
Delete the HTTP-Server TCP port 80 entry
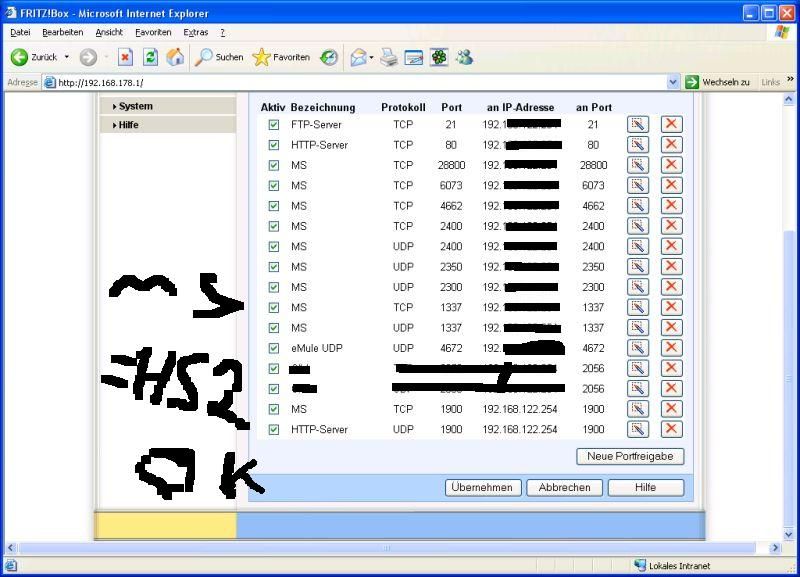[x=671, y=145]
